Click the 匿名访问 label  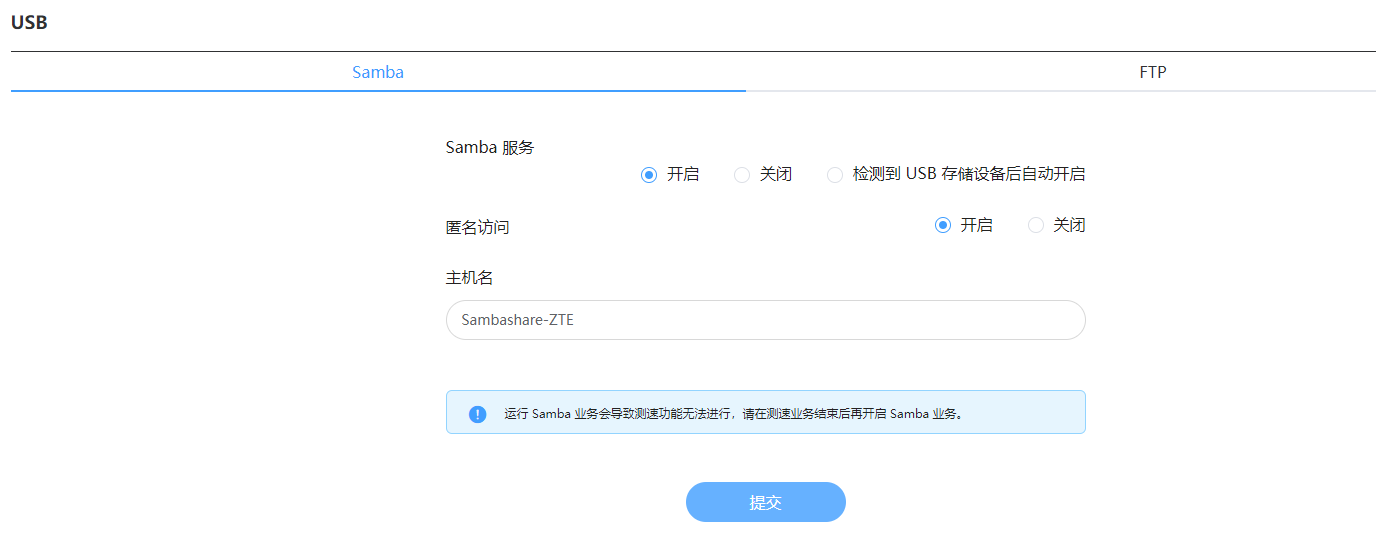[477, 228]
